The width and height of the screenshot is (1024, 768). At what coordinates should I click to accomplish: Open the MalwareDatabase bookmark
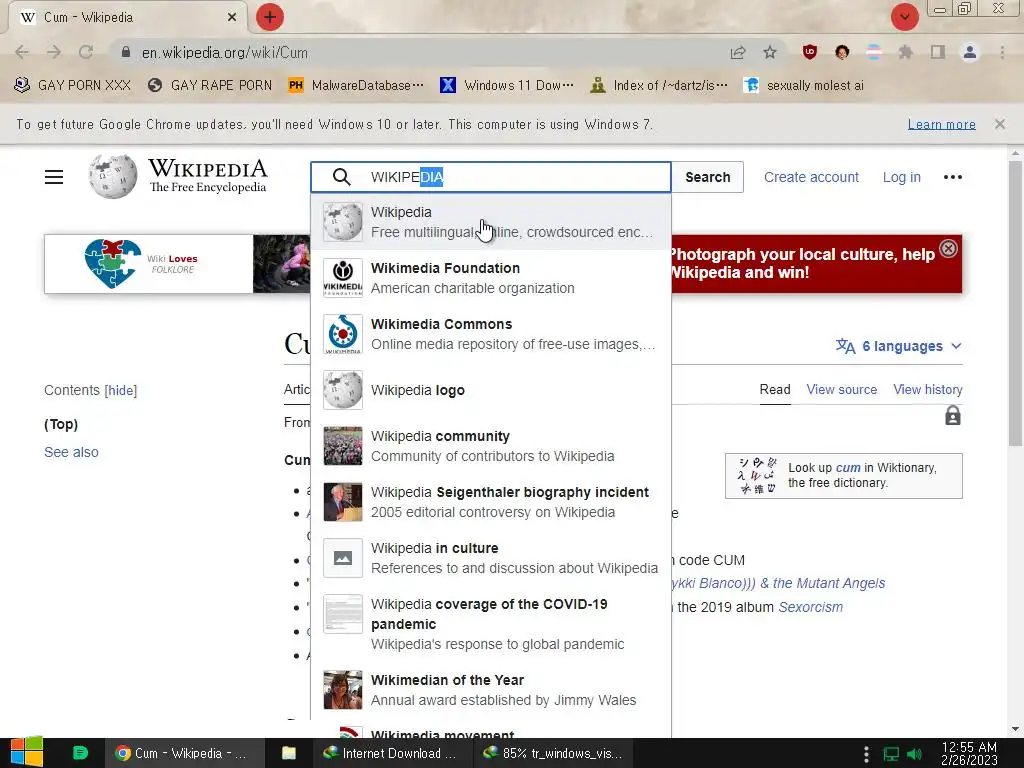pyautogui.click(x=356, y=85)
